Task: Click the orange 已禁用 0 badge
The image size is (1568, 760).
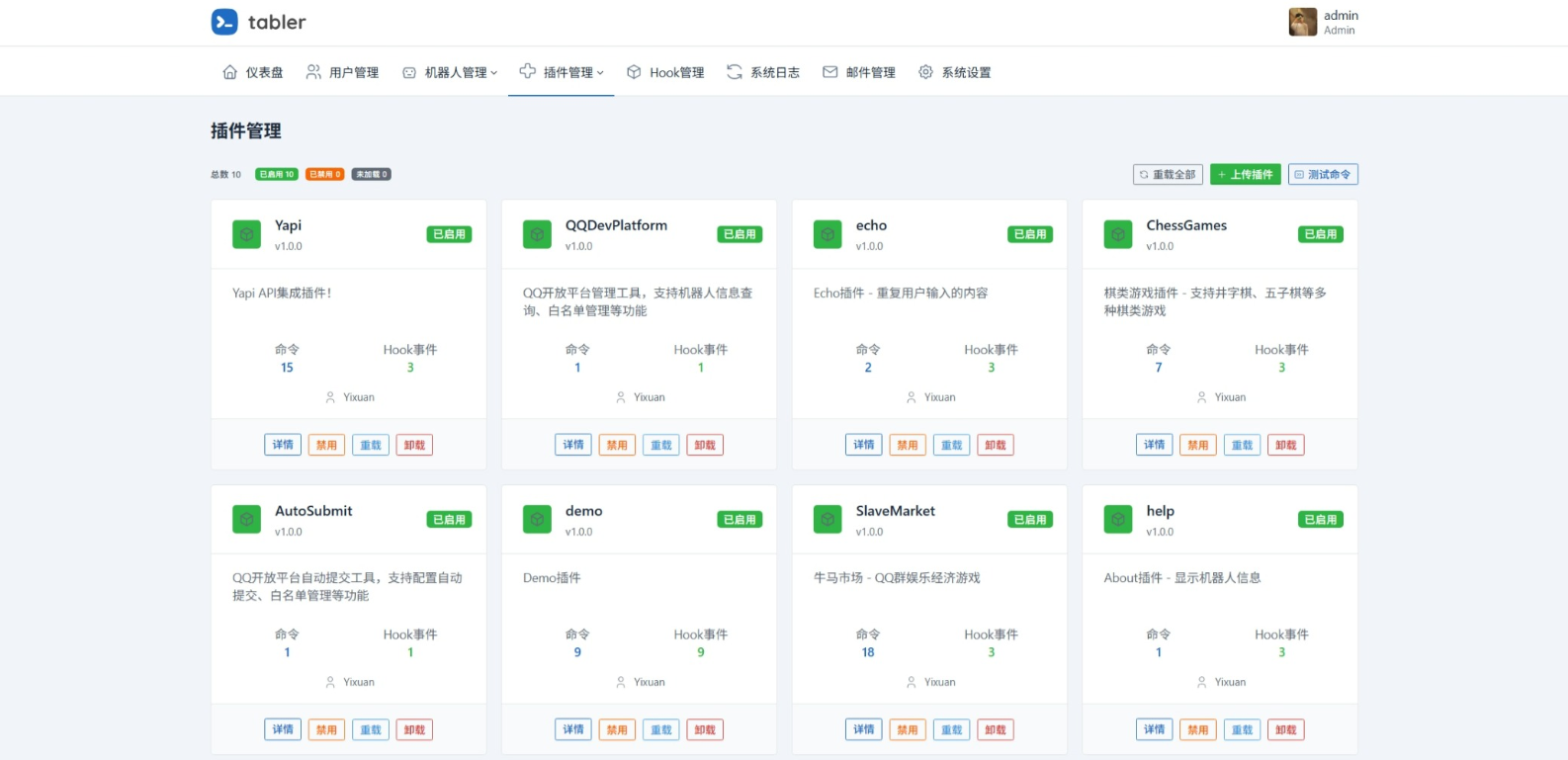Action: [x=325, y=174]
